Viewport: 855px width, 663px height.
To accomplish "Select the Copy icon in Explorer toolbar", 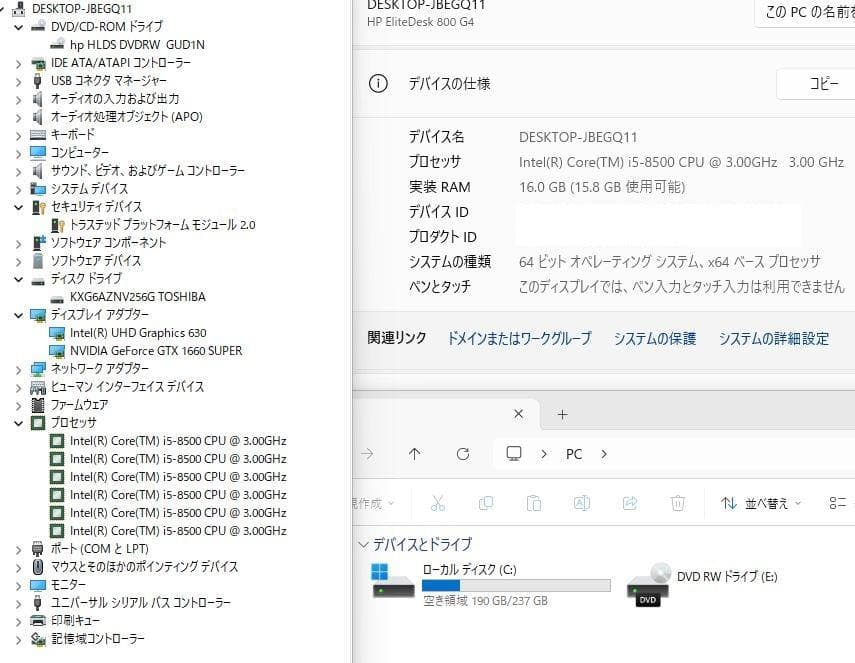I will [487, 502].
